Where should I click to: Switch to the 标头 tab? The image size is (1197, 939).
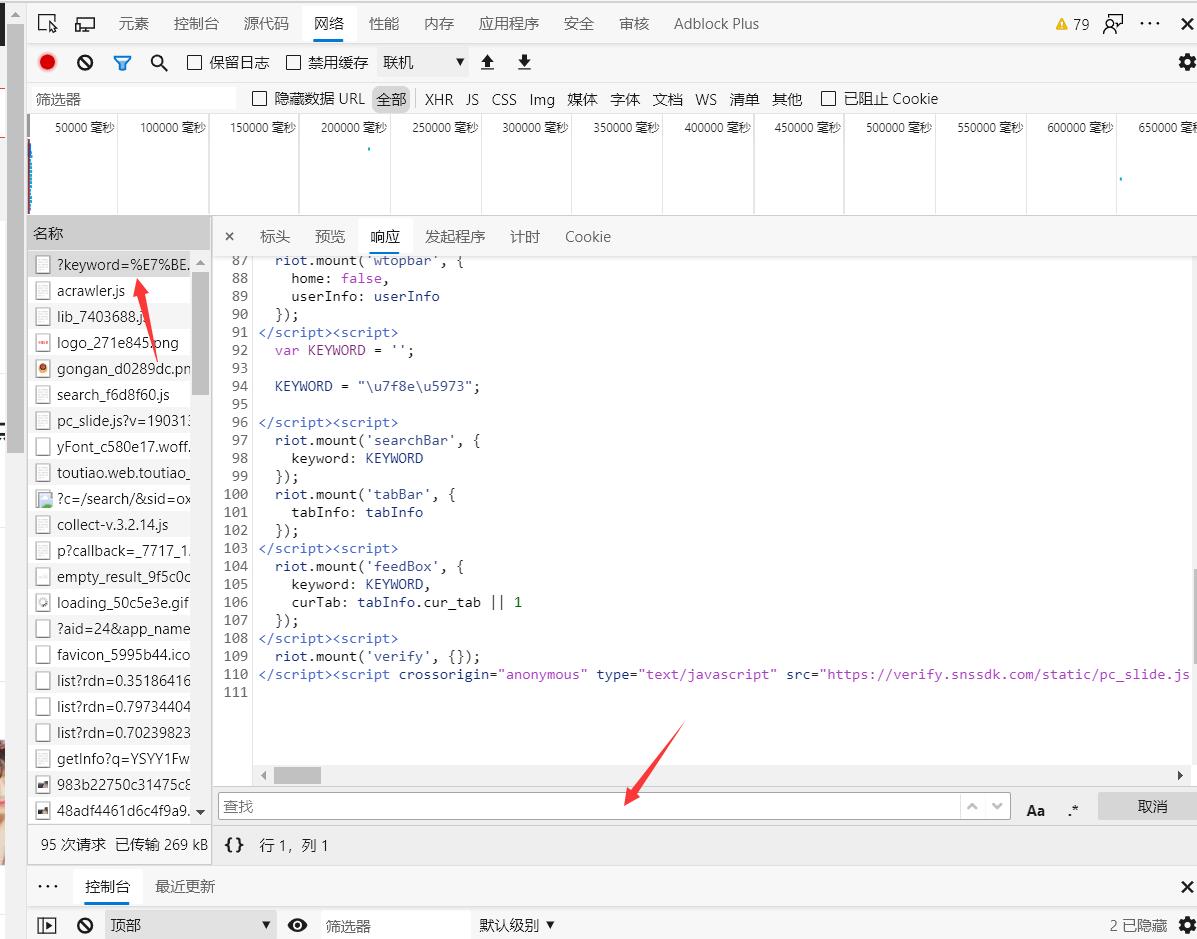[274, 237]
